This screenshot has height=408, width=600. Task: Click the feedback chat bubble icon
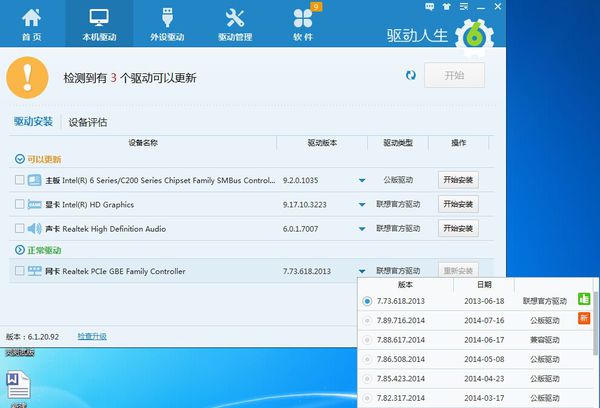pyautogui.click(x=429, y=7)
